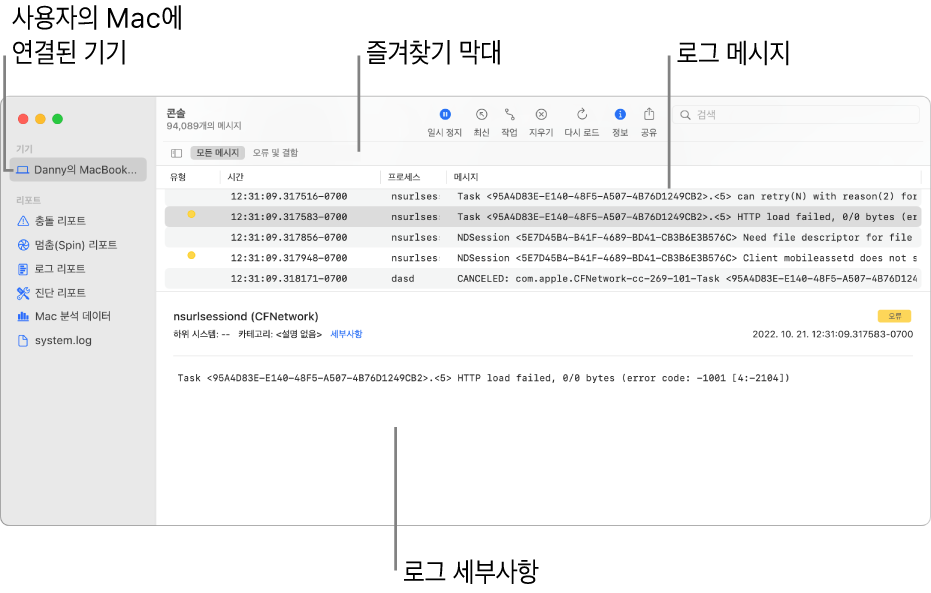Click the 작업 (Activities) toolbar icon
The width and height of the screenshot is (931, 593).
tap(509, 114)
